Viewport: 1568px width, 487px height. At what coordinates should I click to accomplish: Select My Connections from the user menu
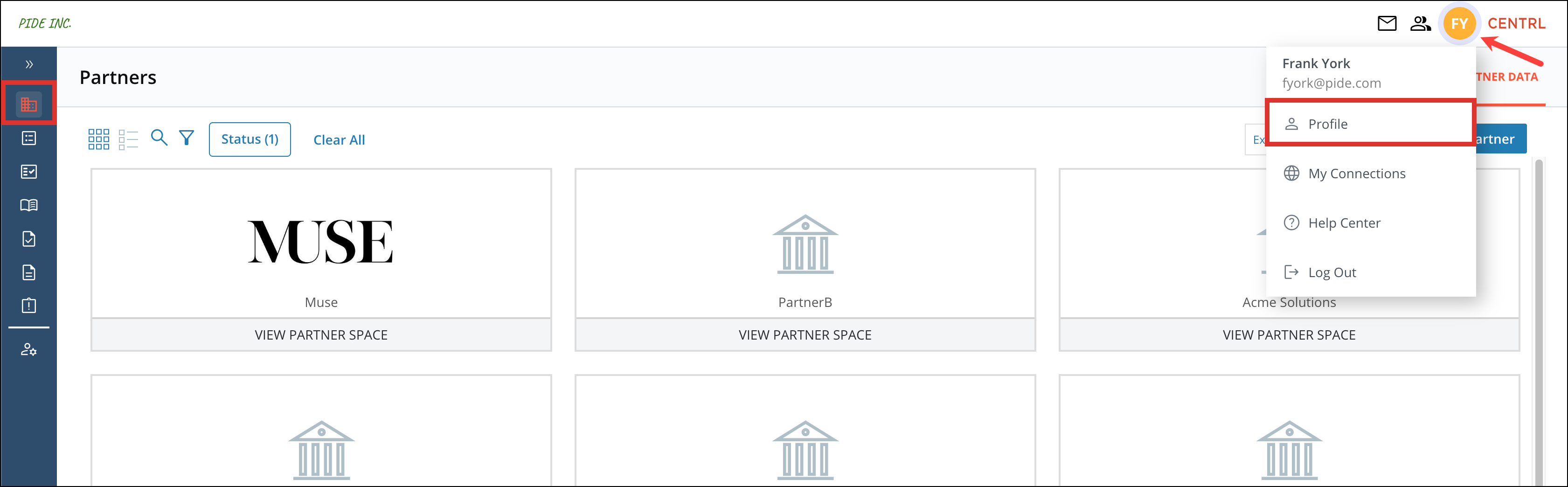tap(1371, 174)
